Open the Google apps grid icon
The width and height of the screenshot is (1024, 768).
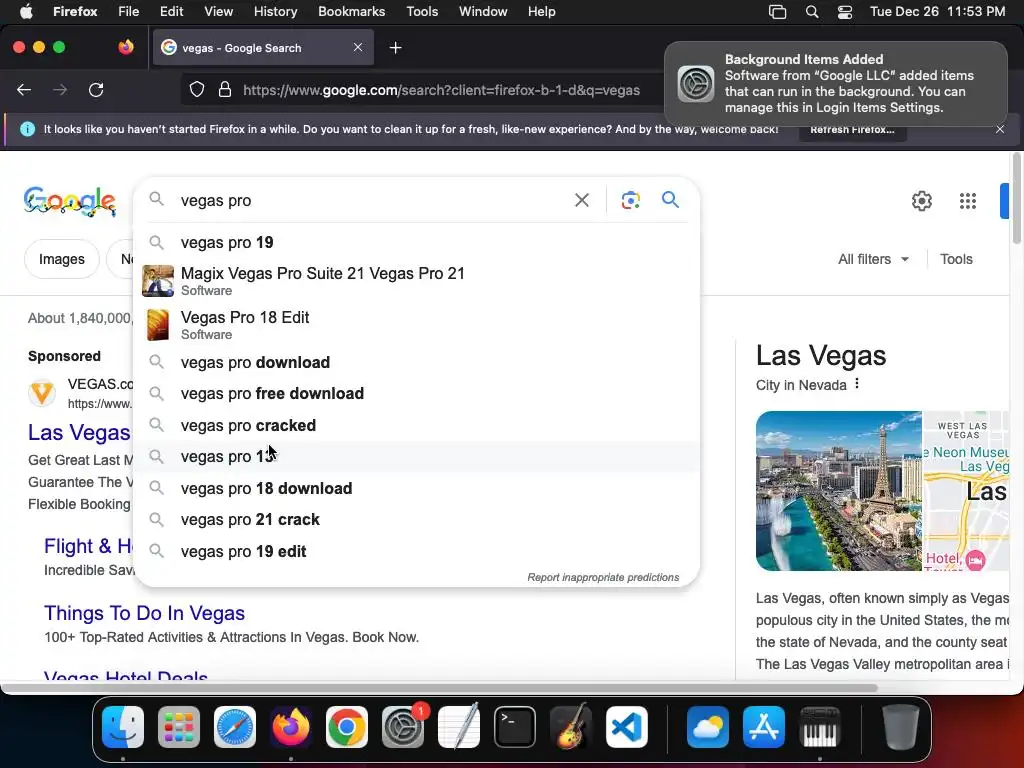pyautogui.click(x=968, y=200)
